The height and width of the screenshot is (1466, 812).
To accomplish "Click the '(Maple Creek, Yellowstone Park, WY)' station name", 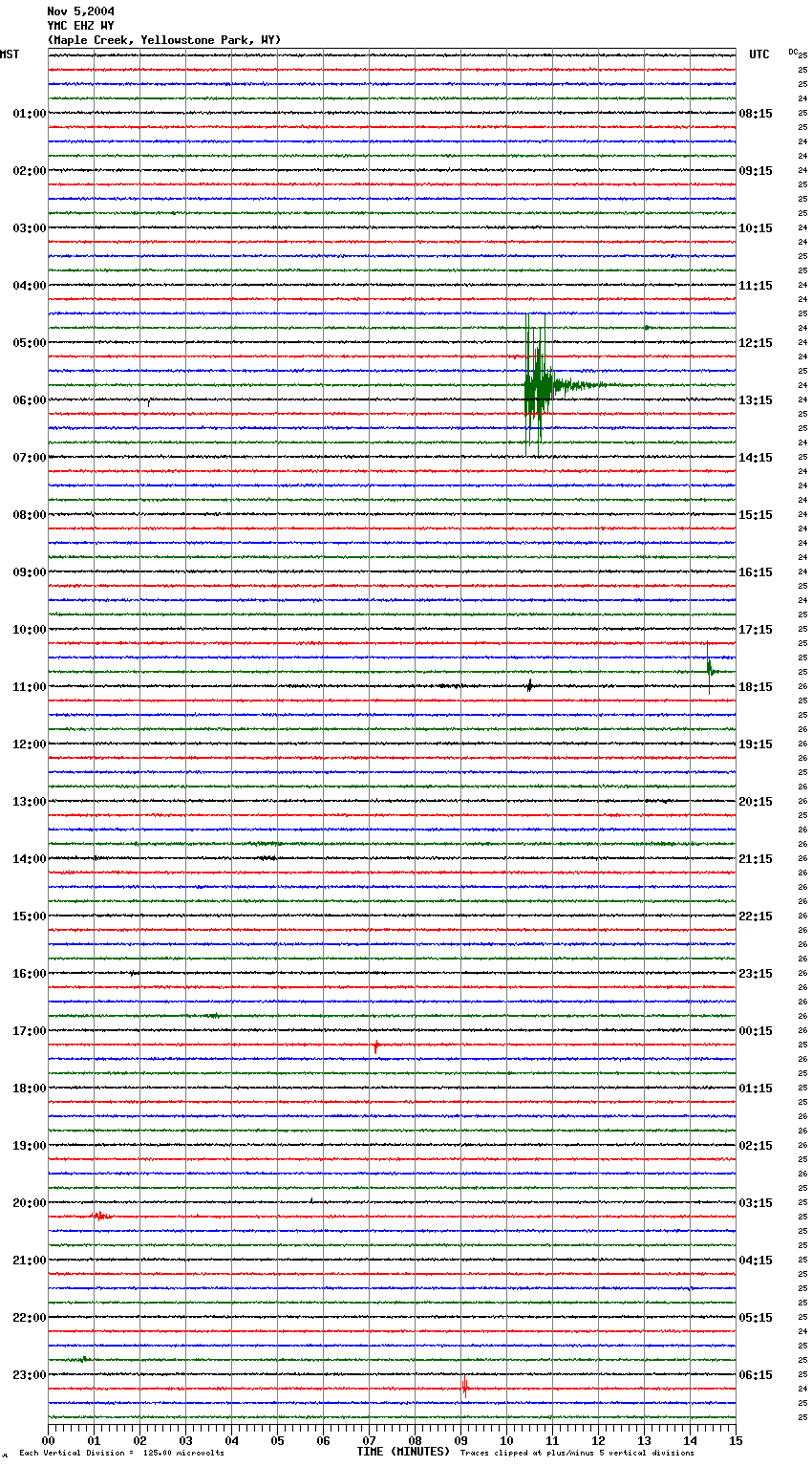I will [x=164, y=40].
